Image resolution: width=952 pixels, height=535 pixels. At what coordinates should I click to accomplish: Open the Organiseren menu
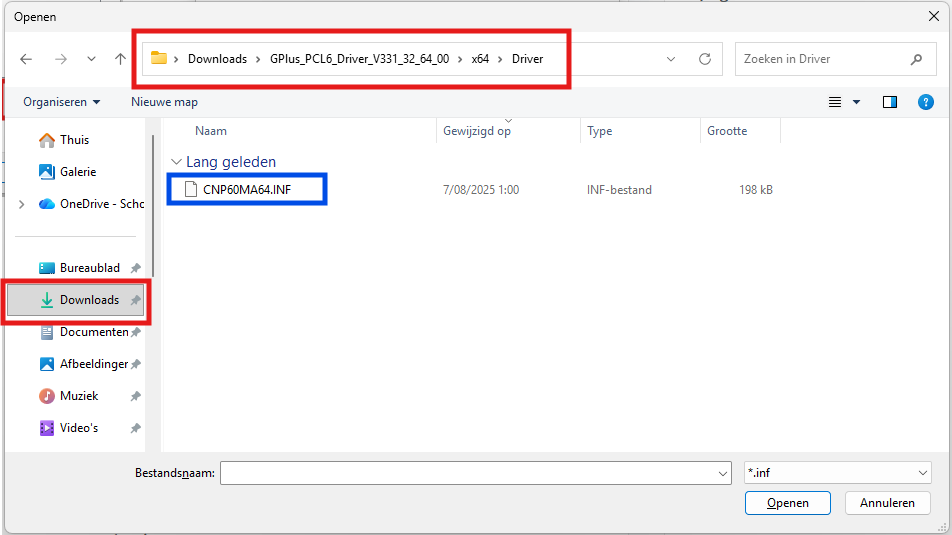coord(61,102)
